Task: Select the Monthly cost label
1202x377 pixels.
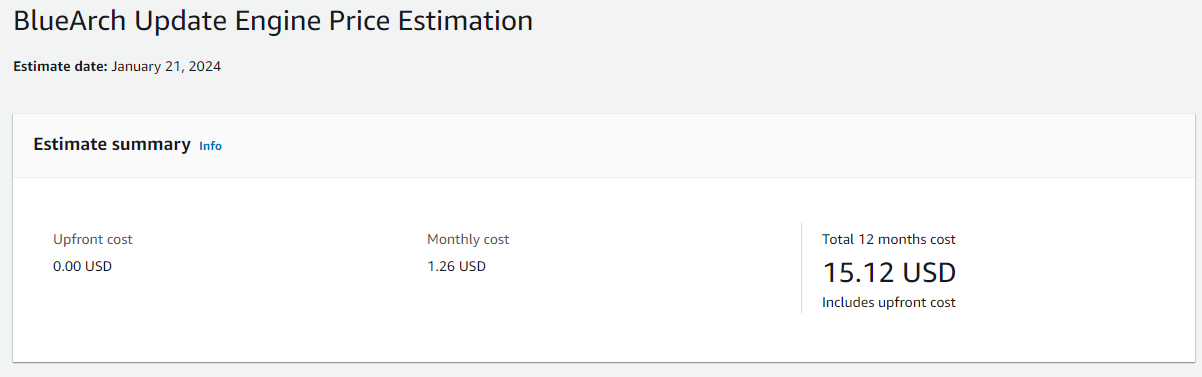Action: [x=468, y=240]
